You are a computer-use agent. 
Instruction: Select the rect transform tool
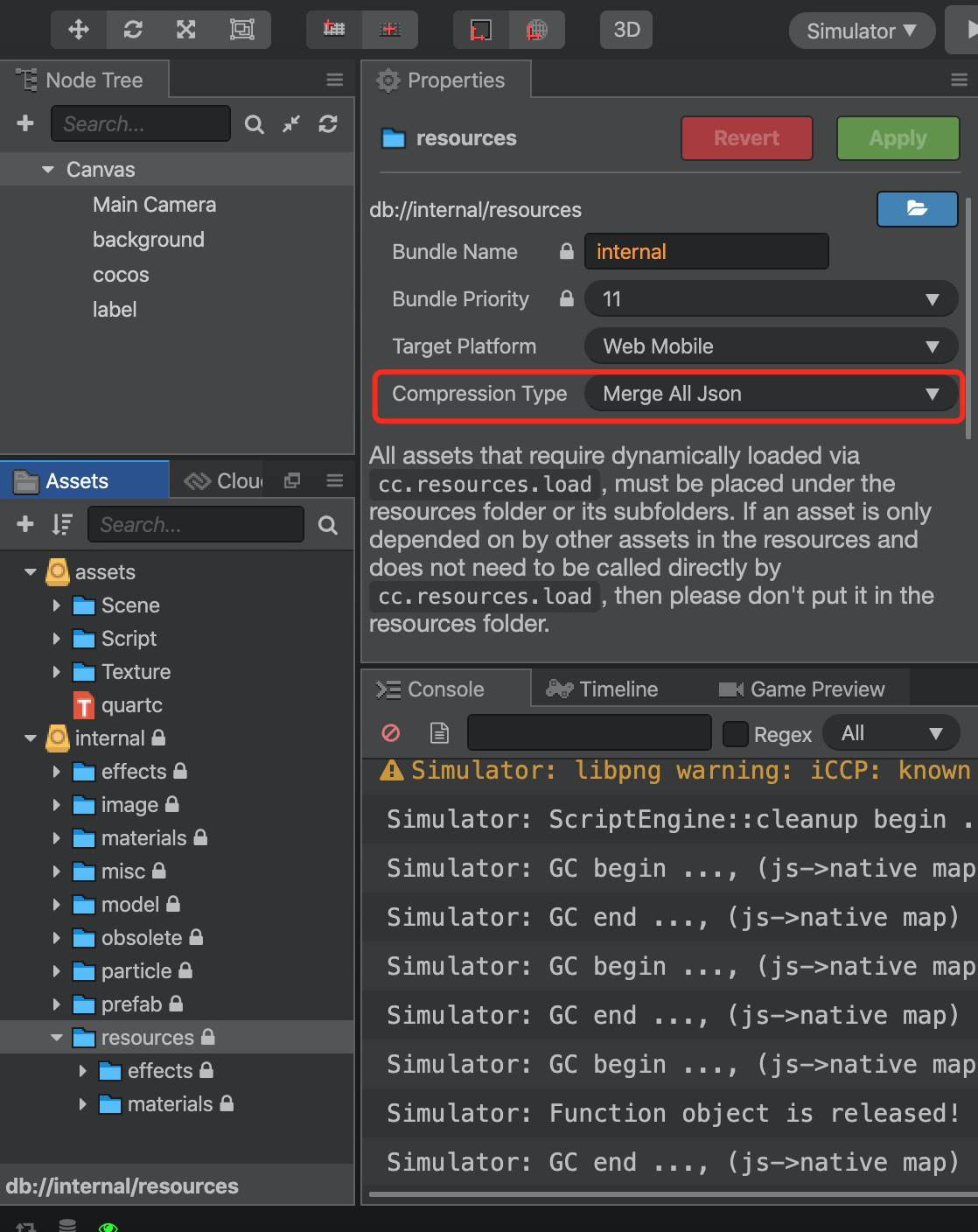tap(241, 31)
